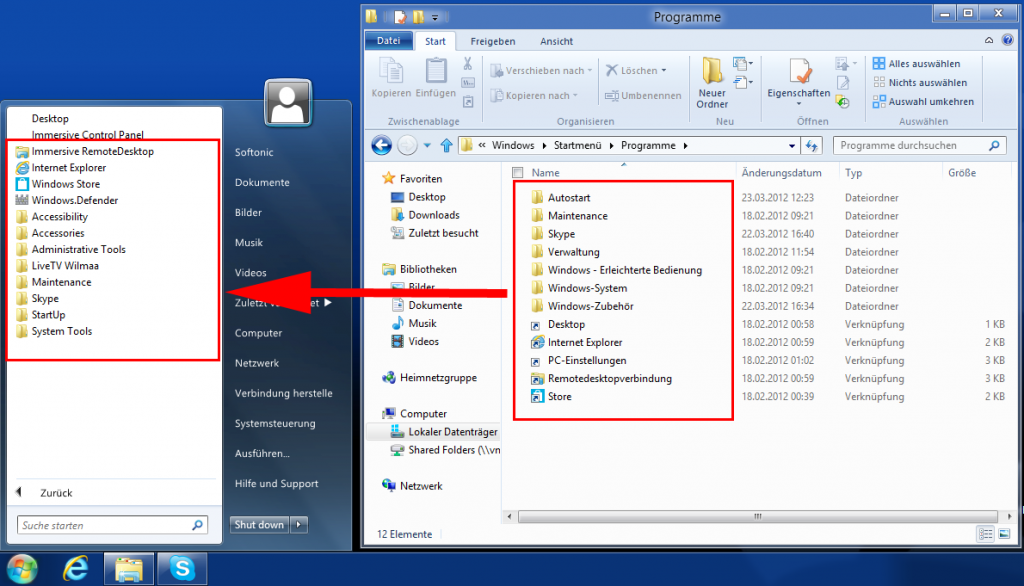Screen dimensions: 1024x586
Task: Click the horizontal scrollbar in the file list
Action: pos(758,516)
